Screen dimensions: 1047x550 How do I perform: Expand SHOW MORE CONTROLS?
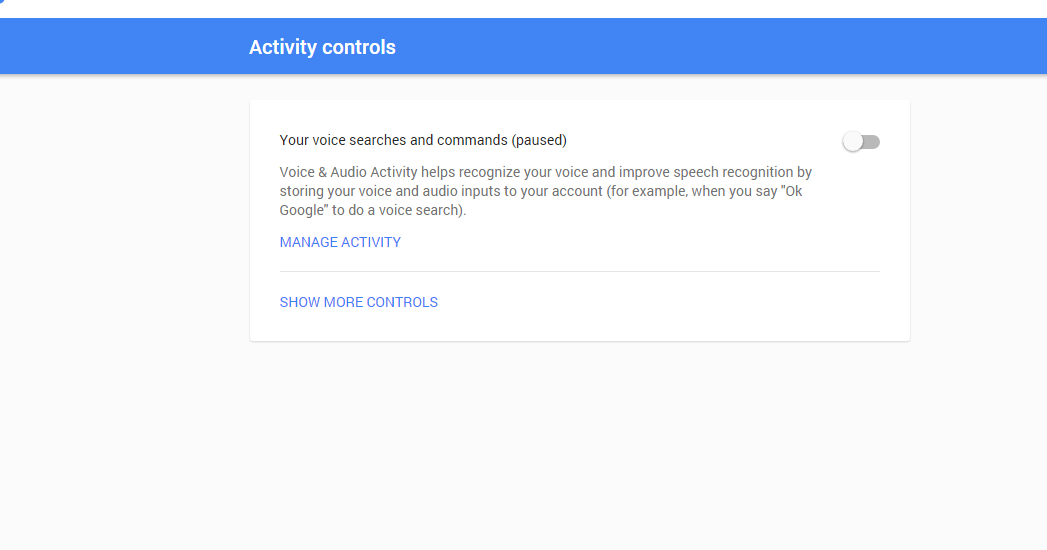point(358,302)
